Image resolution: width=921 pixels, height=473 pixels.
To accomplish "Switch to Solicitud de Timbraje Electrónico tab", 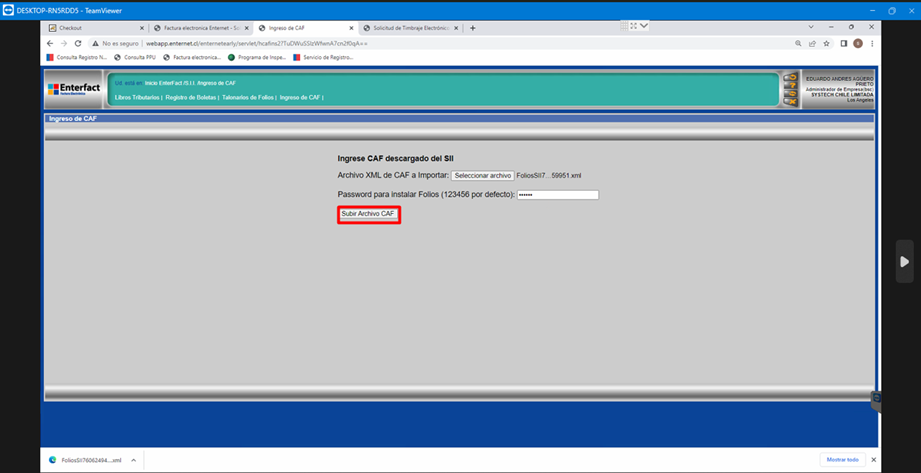I will click(405, 28).
